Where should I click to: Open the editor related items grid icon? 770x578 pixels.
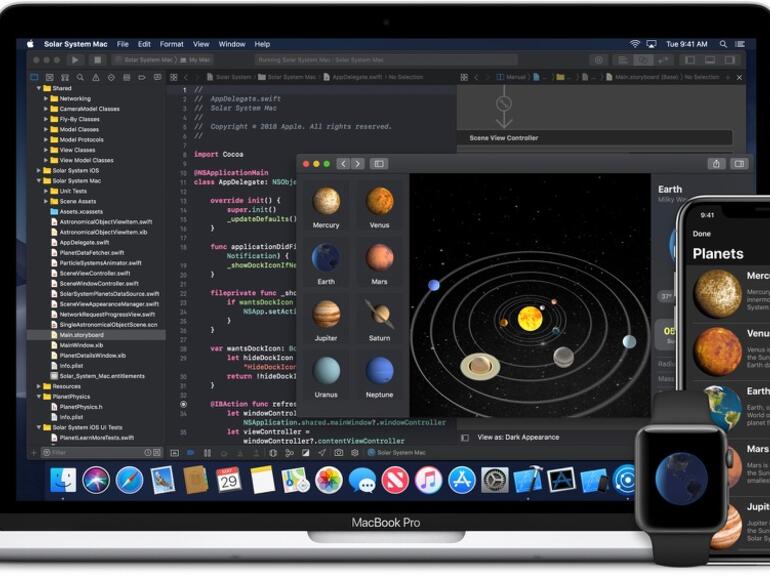(x=173, y=77)
